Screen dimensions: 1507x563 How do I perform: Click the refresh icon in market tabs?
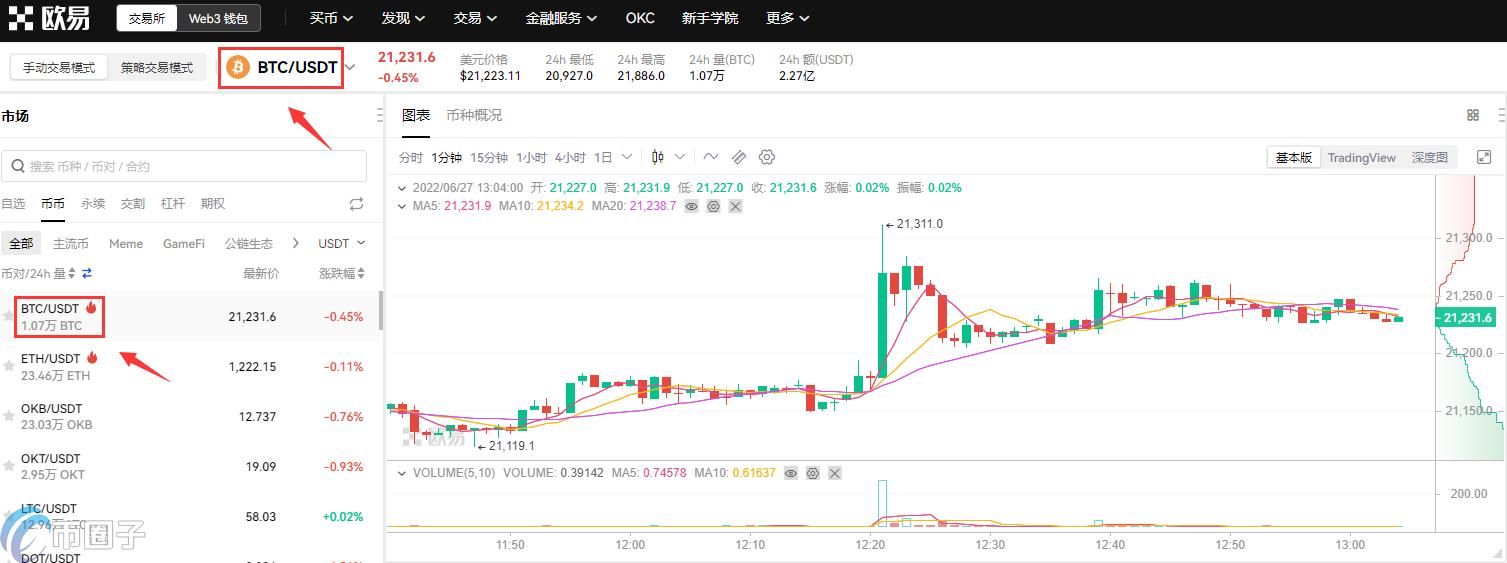coord(356,204)
